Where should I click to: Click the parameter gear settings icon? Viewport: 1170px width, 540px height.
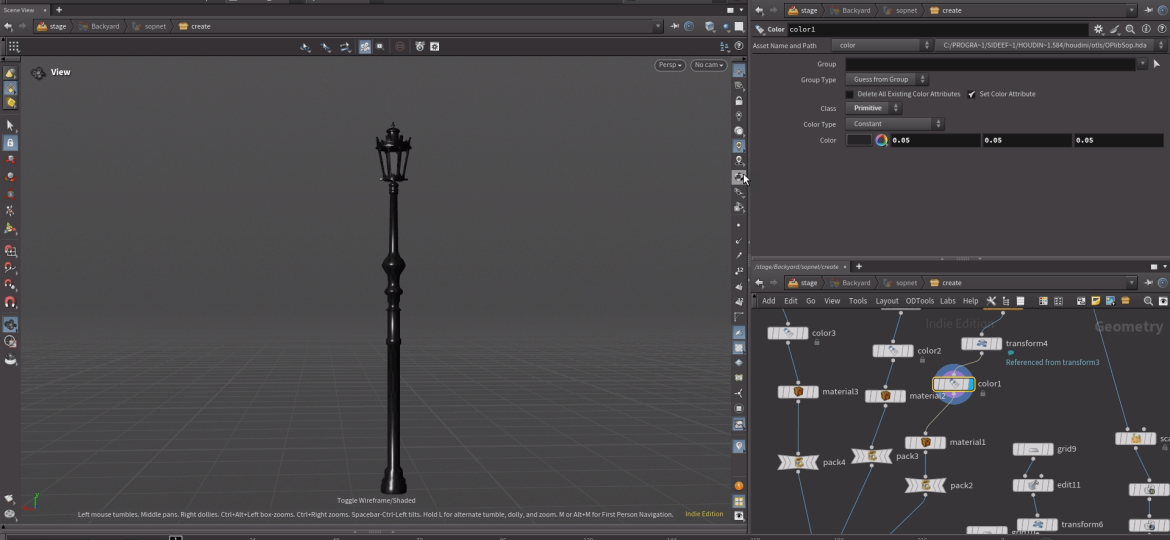pyautogui.click(x=1099, y=30)
